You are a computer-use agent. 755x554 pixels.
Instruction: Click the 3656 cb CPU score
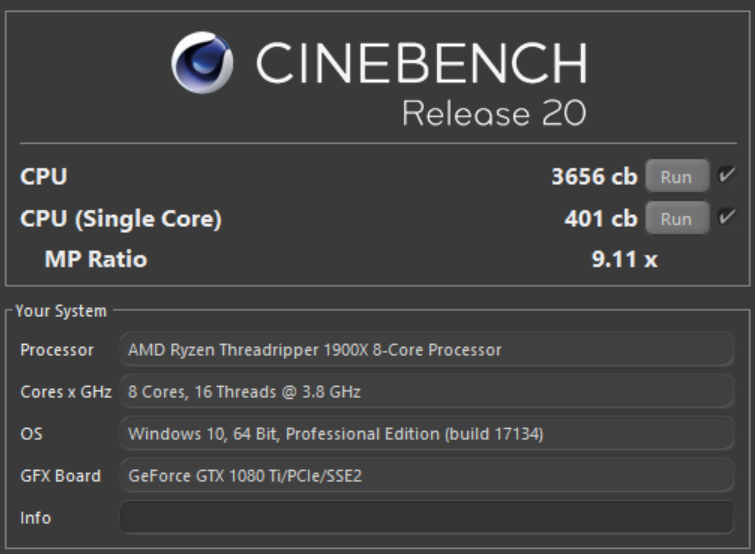click(x=593, y=177)
